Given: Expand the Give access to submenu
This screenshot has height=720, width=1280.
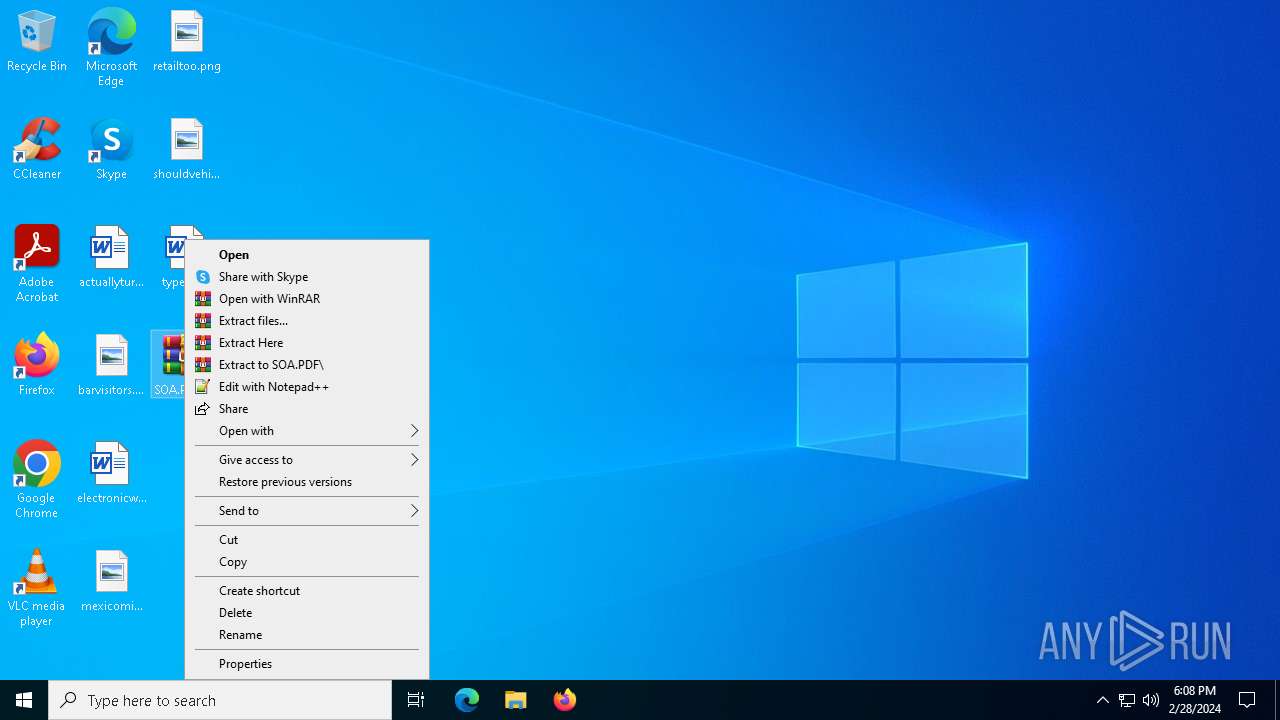Looking at the screenshot, I should [x=307, y=460].
